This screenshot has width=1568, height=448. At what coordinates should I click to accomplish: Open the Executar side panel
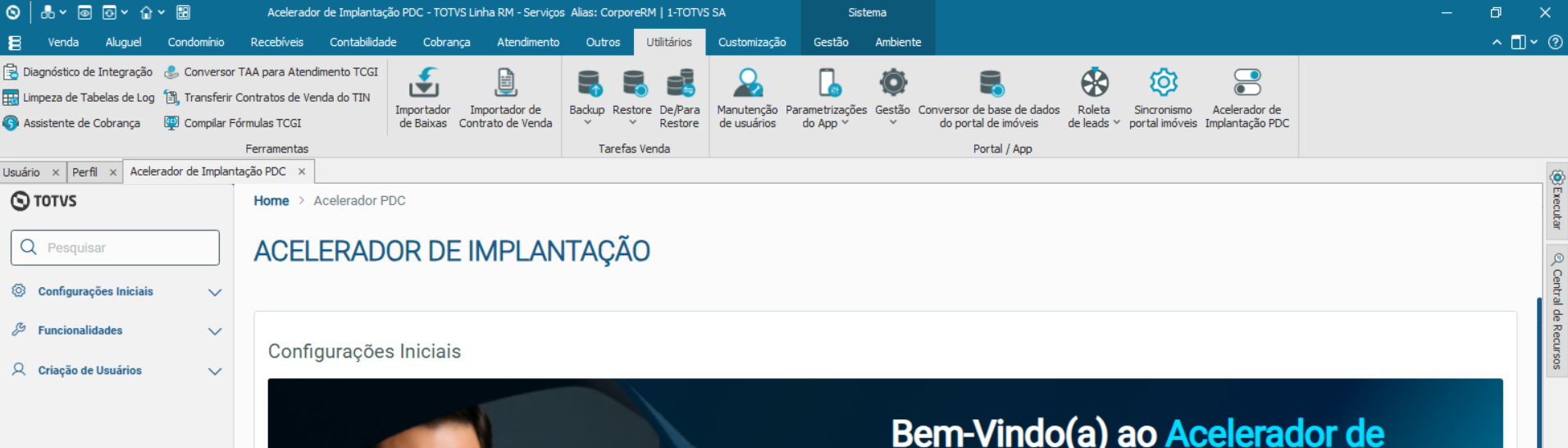tap(1557, 199)
